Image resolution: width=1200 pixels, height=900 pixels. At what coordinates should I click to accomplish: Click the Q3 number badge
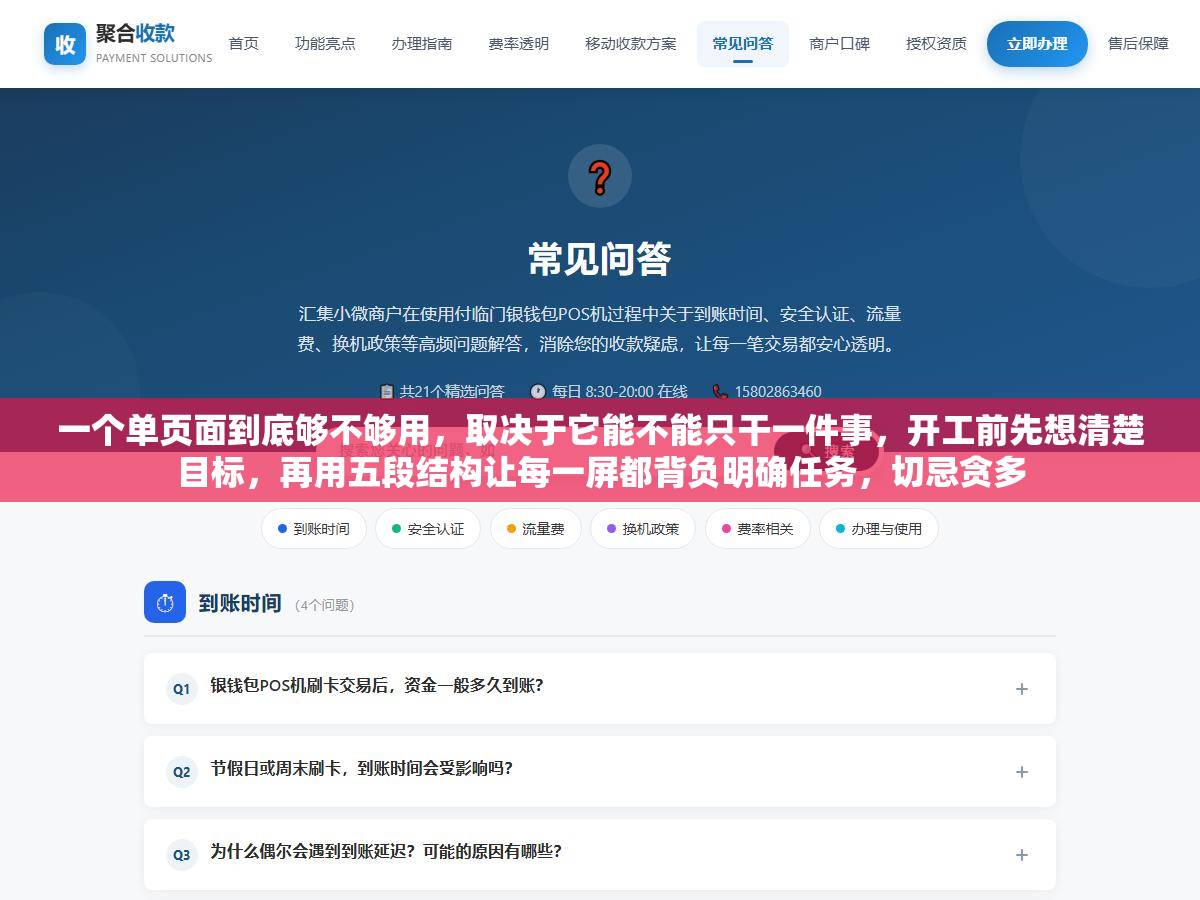[x=182, y=855]
